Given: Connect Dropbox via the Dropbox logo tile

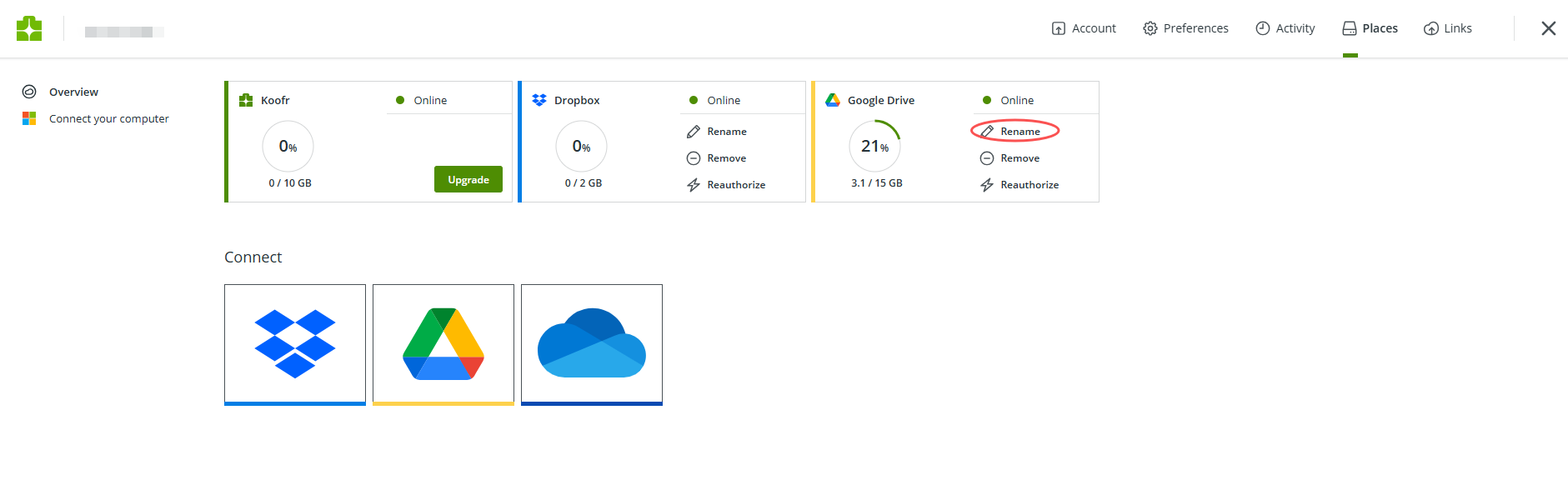Looking at the screenshot, I should [295, 345].
